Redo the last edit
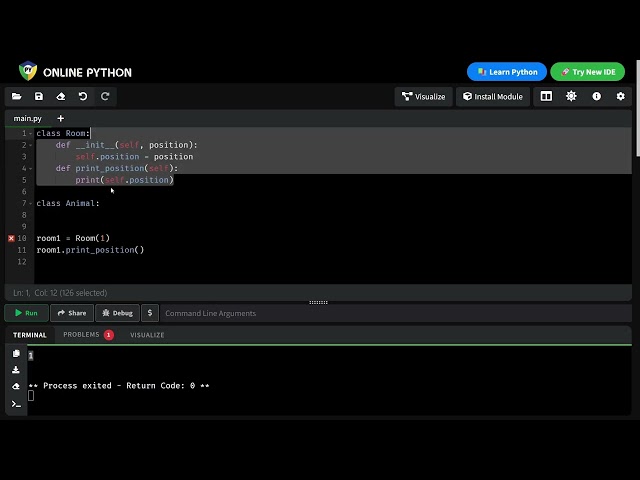 (105, 96)
